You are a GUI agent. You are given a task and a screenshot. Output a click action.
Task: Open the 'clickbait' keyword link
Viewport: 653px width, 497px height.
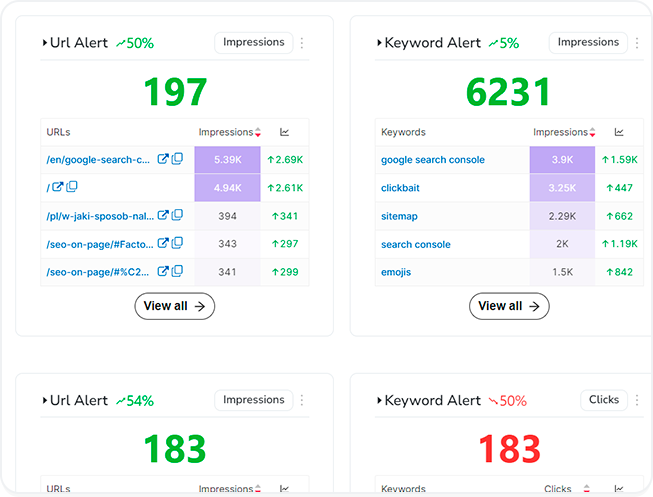tap(401, 188)
